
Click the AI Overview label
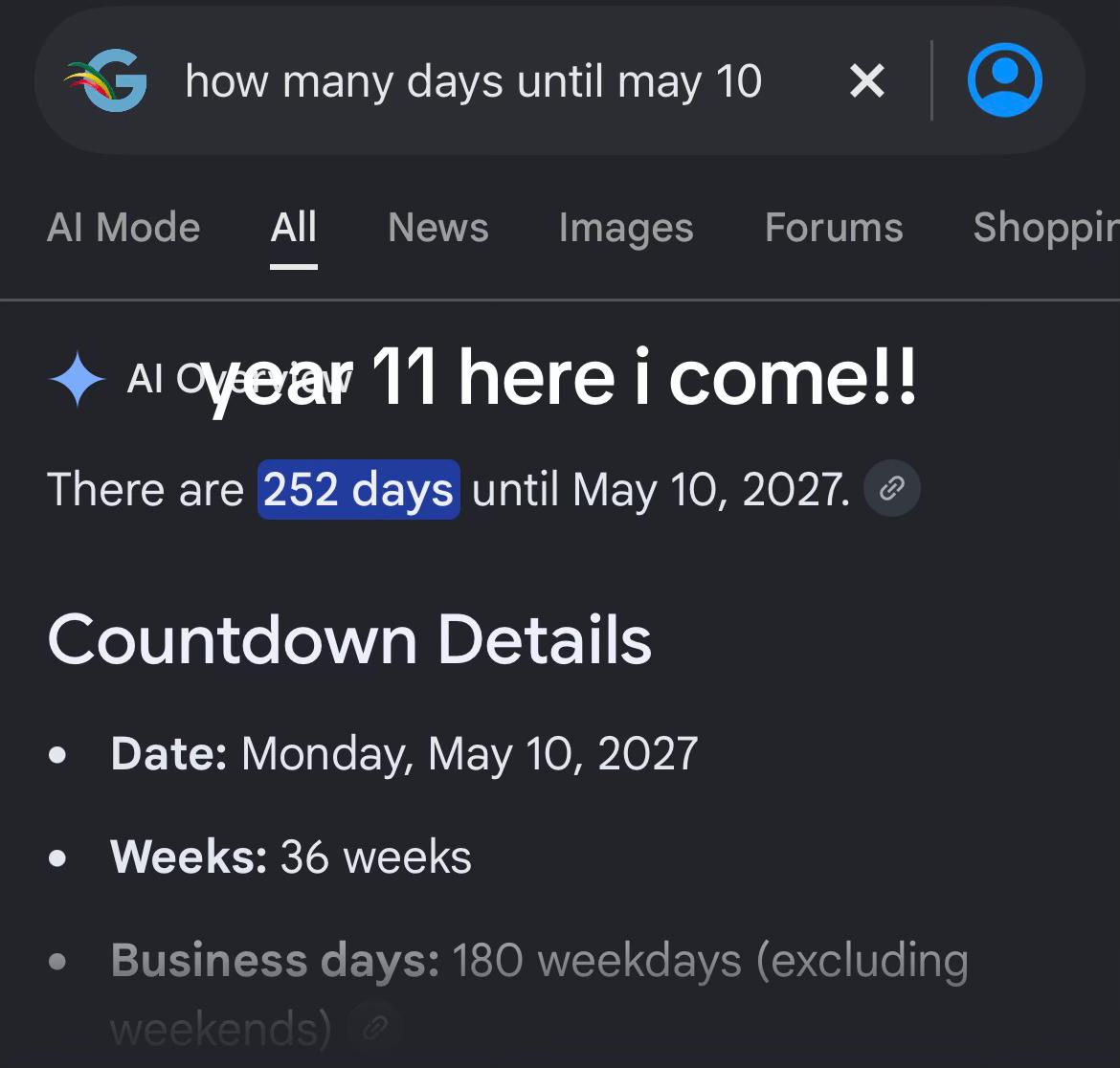click(238, 379)
